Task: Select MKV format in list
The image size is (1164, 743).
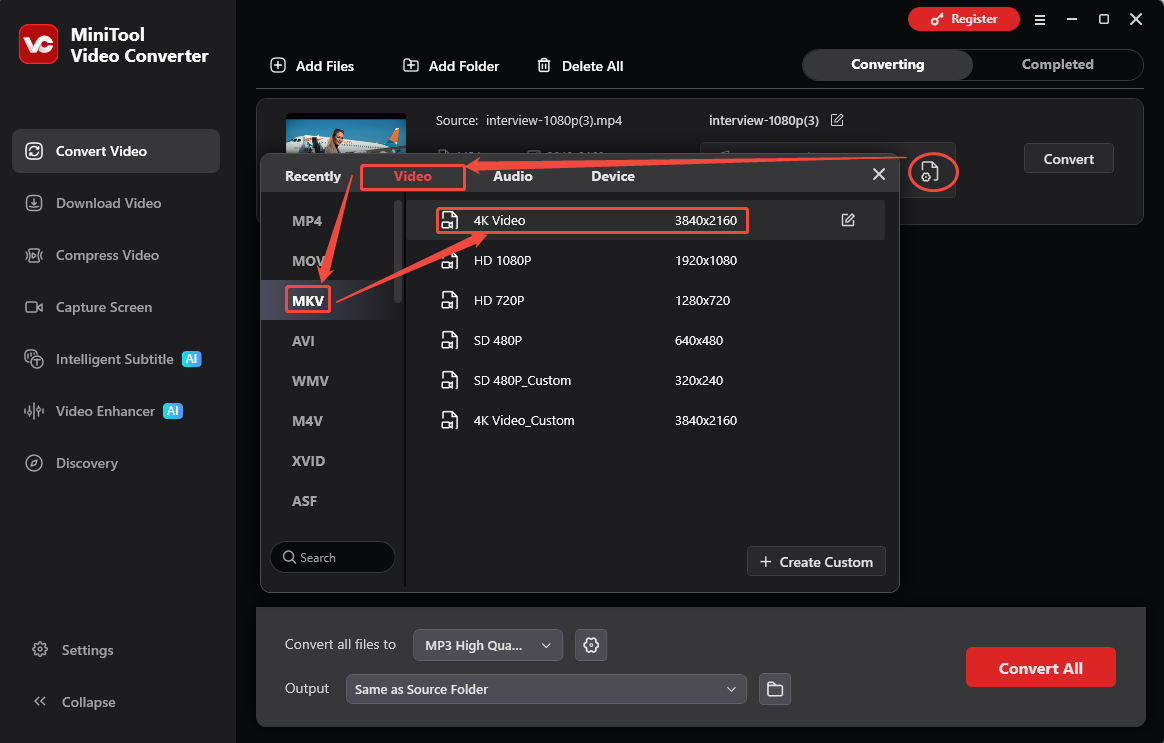Action: pyautogui.click(x=307, y=301)
